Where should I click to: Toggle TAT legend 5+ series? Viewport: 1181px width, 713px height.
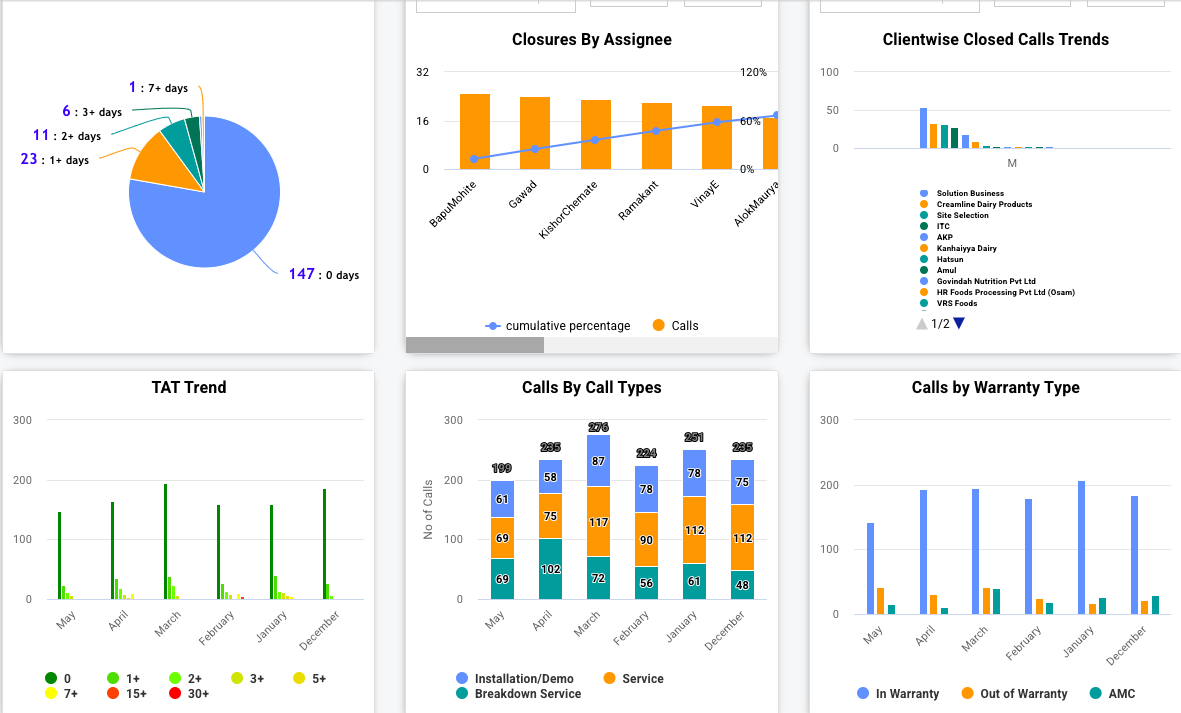tap(310, 678)
